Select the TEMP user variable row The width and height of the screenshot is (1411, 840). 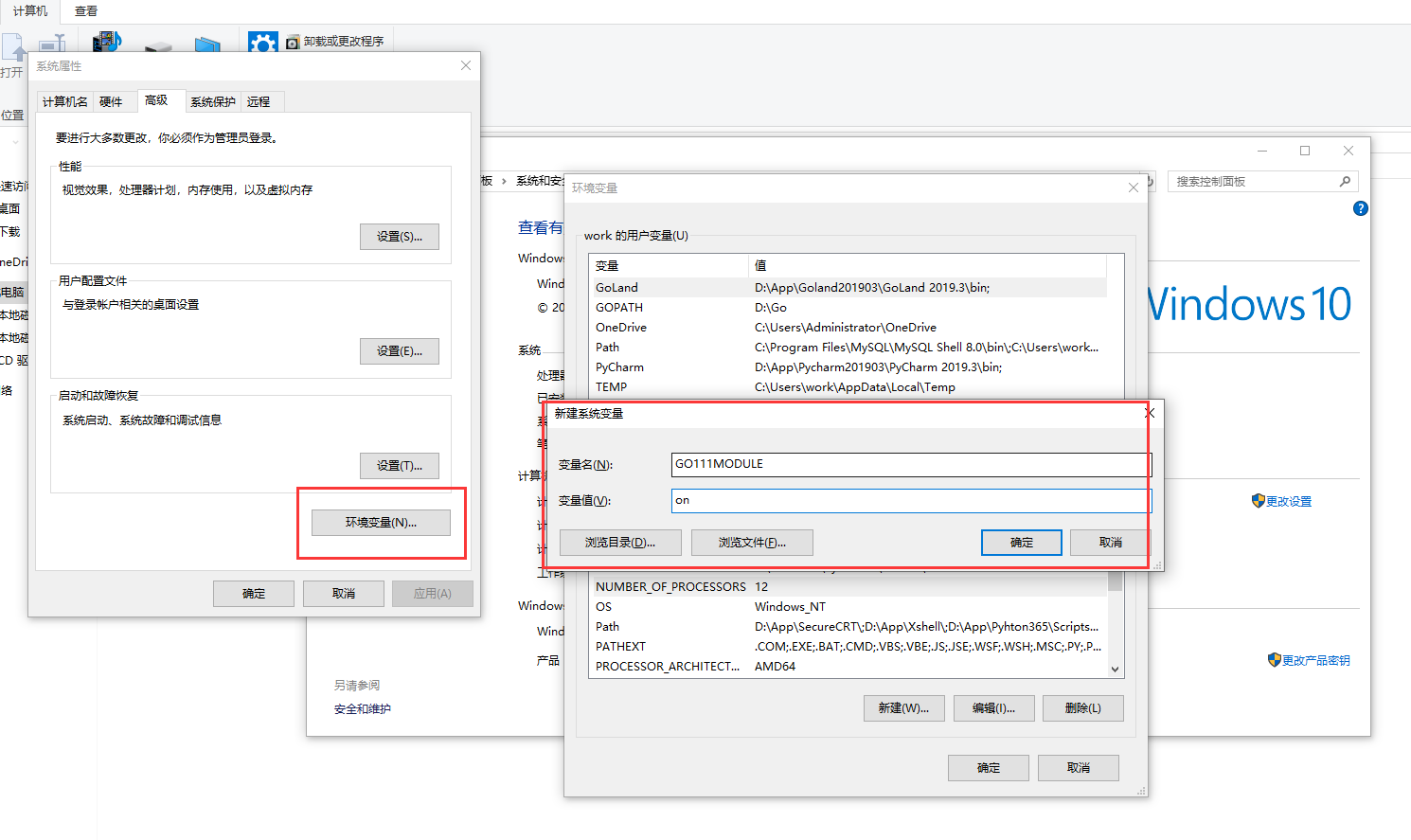(x=848, y=387)
